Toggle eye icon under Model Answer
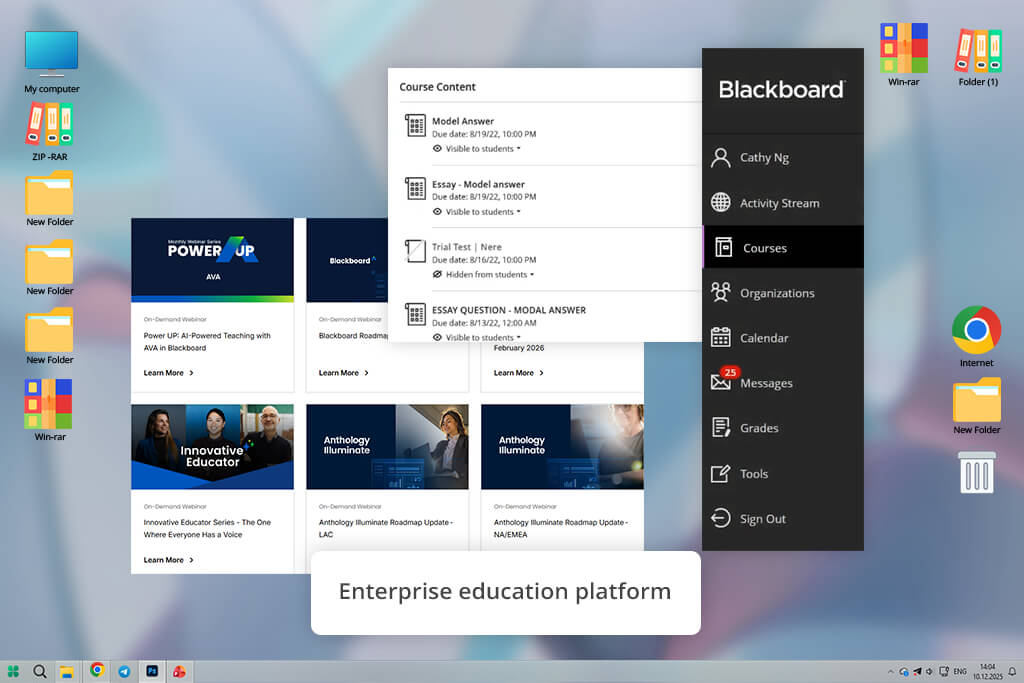 (x=437, y=148)
